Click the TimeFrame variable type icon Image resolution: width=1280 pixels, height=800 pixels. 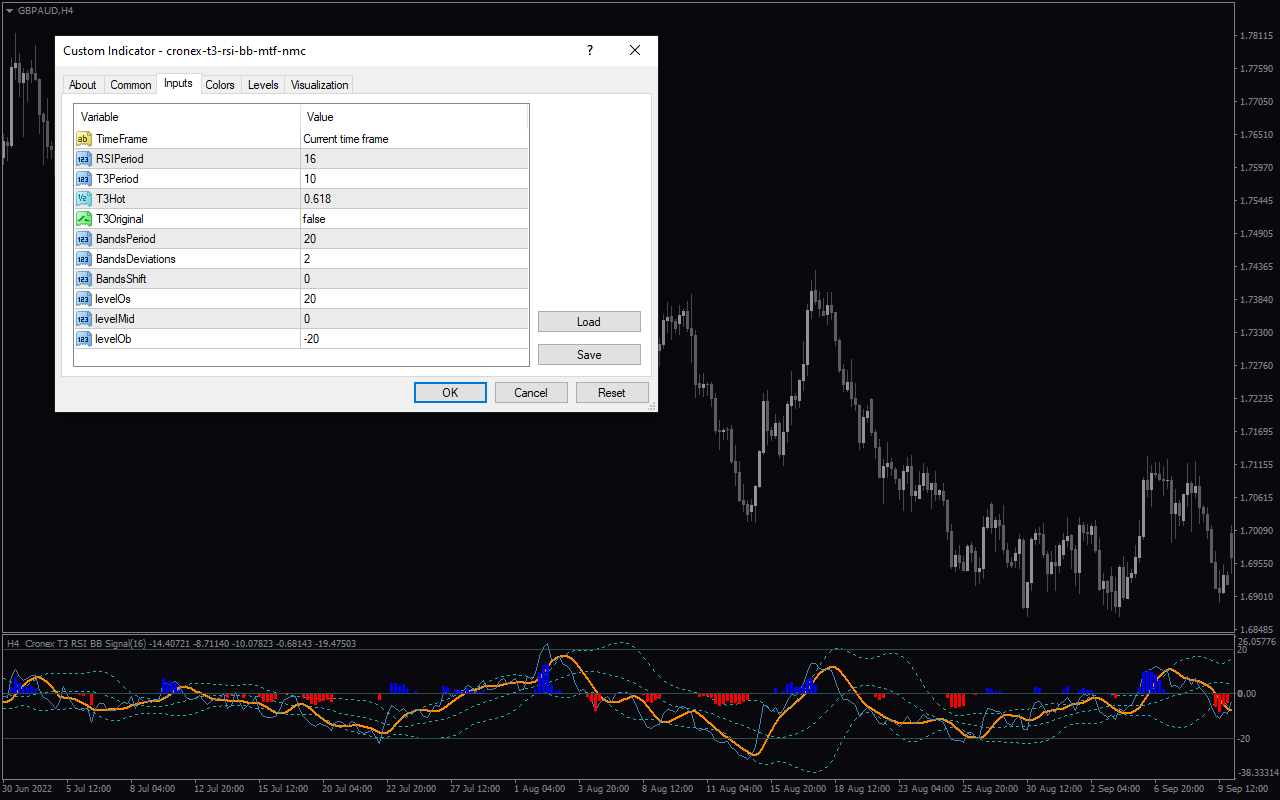[84, 139]
